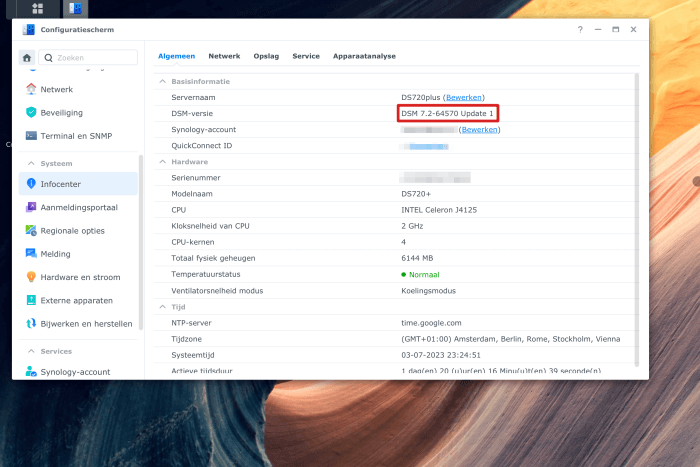
Task: Click the DSM 7.2-64570 Update 1 value
Action: coord(447,113)
